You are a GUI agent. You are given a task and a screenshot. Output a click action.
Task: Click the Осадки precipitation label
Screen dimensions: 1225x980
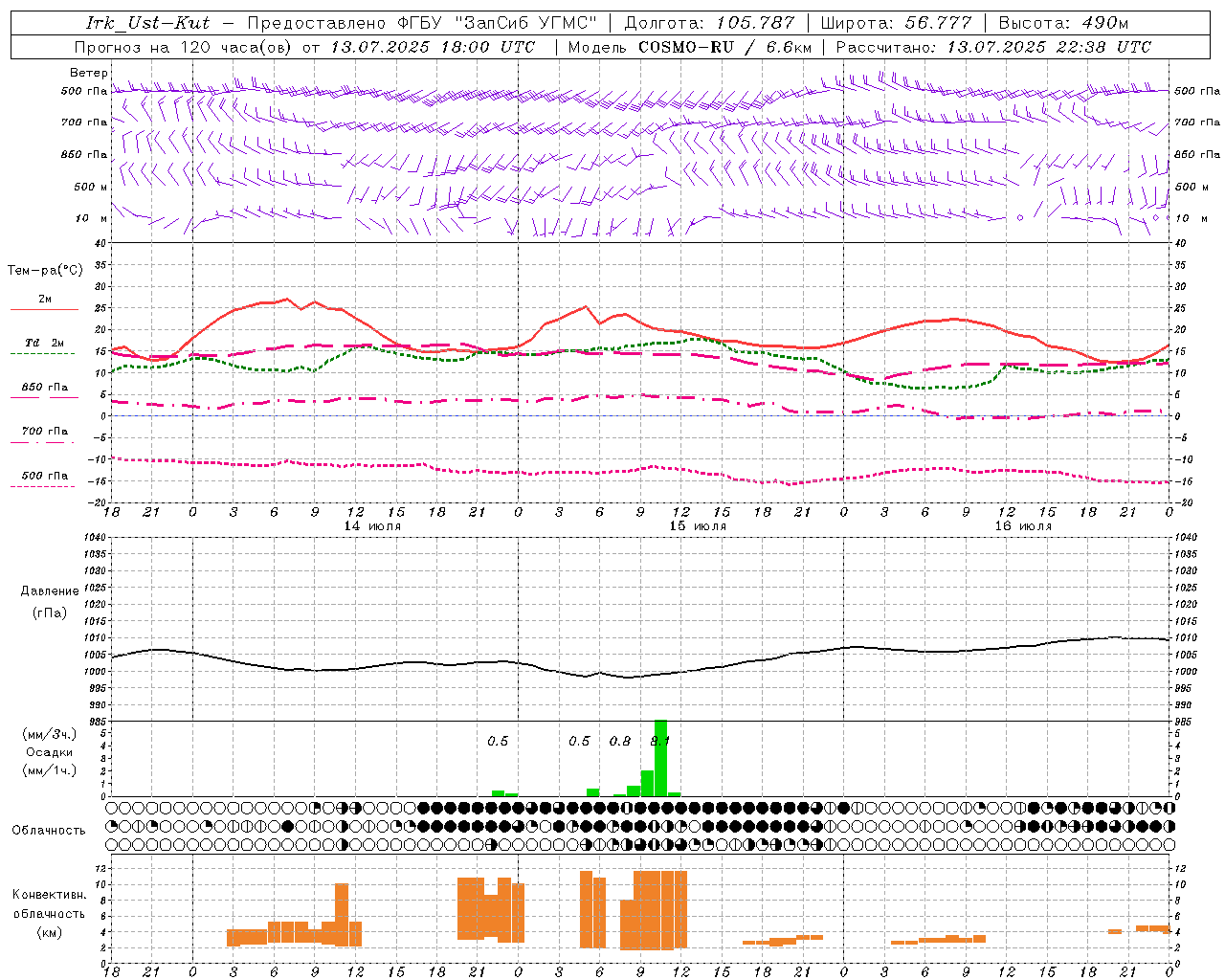[49, 752]
